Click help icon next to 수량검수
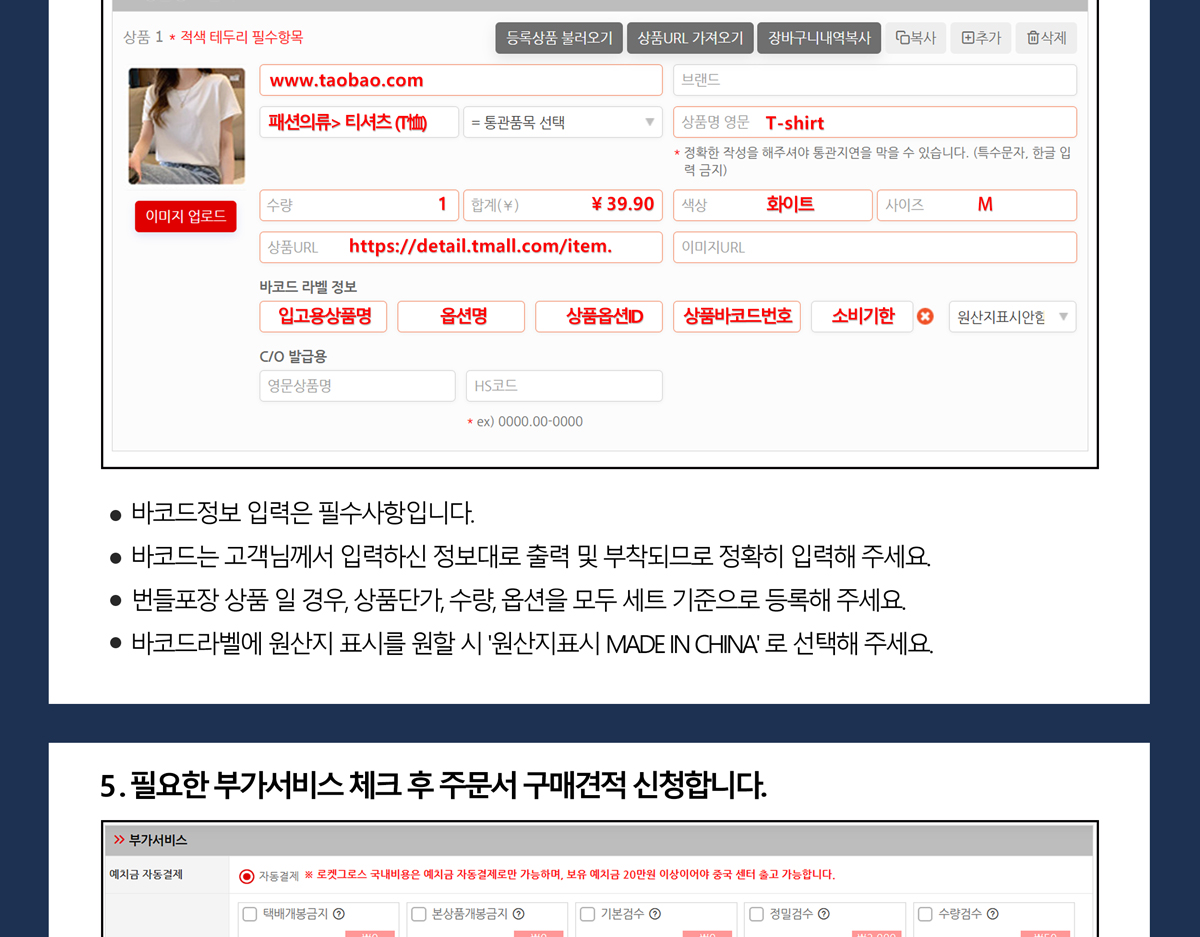The height and width of the screenshot is (937, 1200). [992, 914]
